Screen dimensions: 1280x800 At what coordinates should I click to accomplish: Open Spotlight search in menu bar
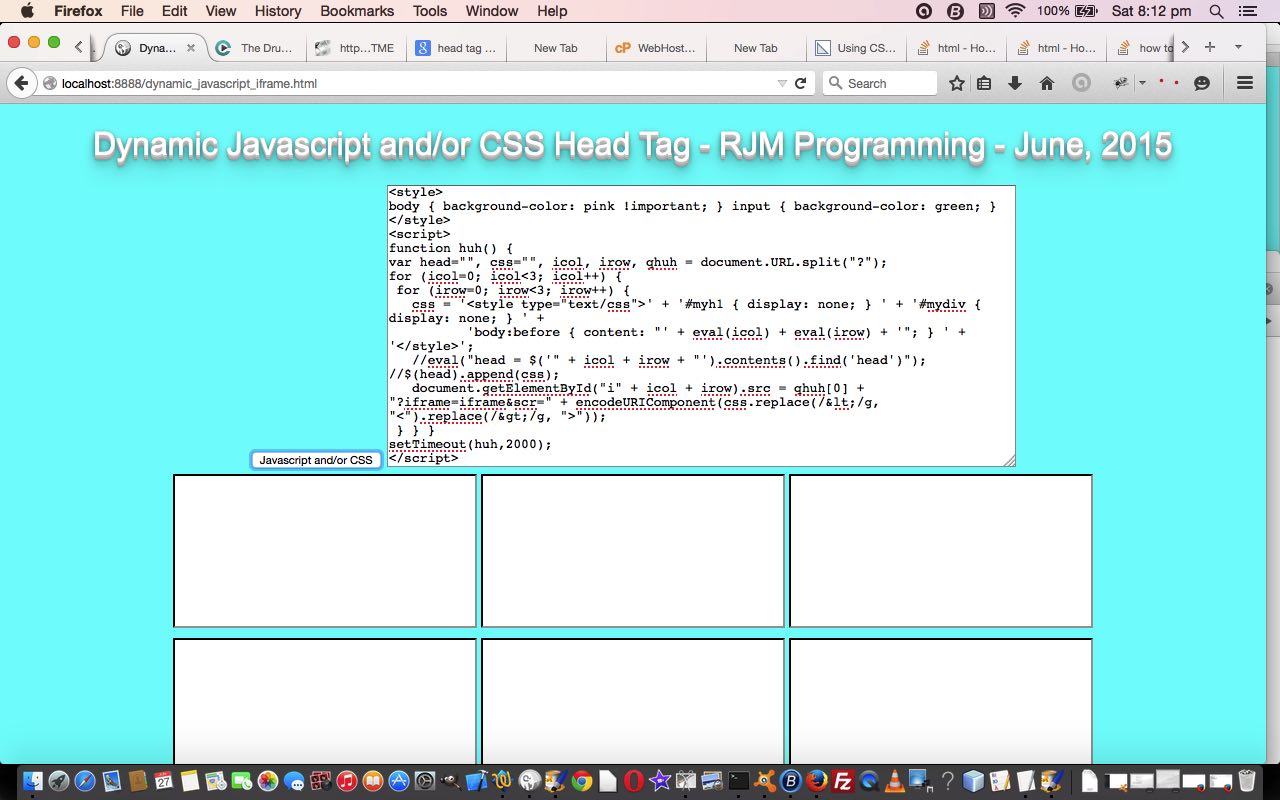pyautogui.click(x=1216, y=11)
